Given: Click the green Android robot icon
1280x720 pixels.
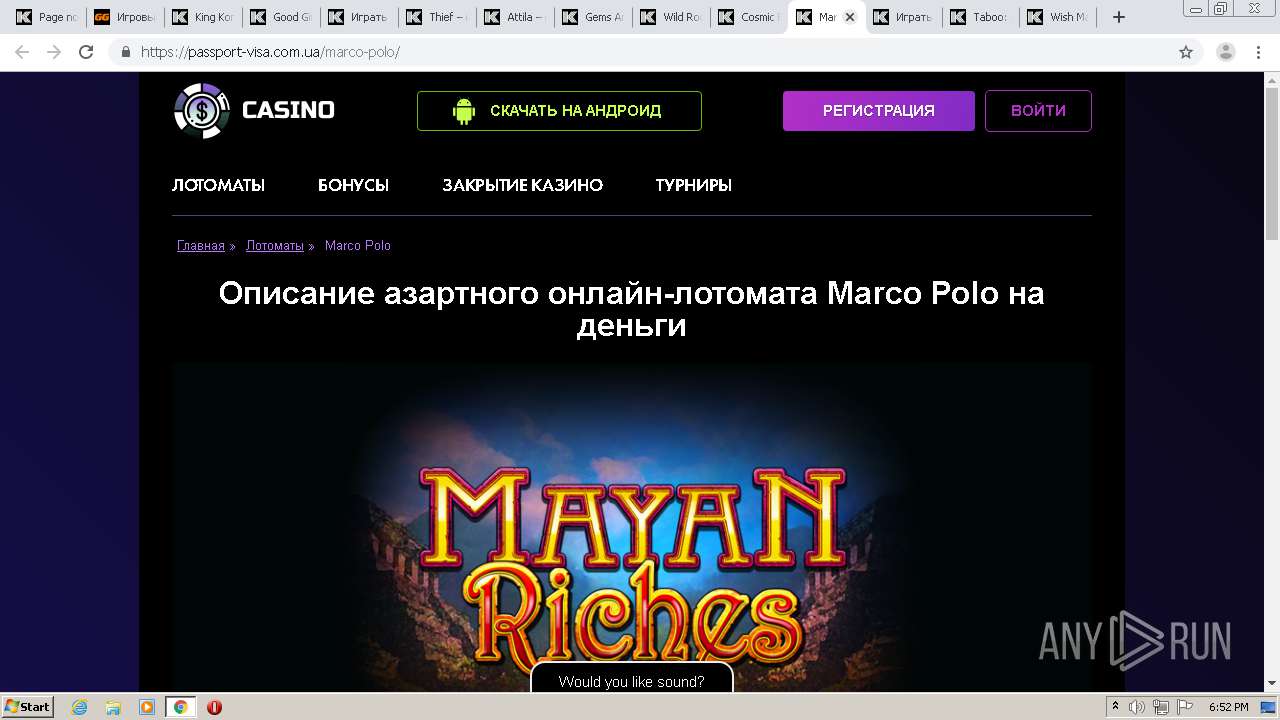Looking at the screenshot, I should pos(464,111).
